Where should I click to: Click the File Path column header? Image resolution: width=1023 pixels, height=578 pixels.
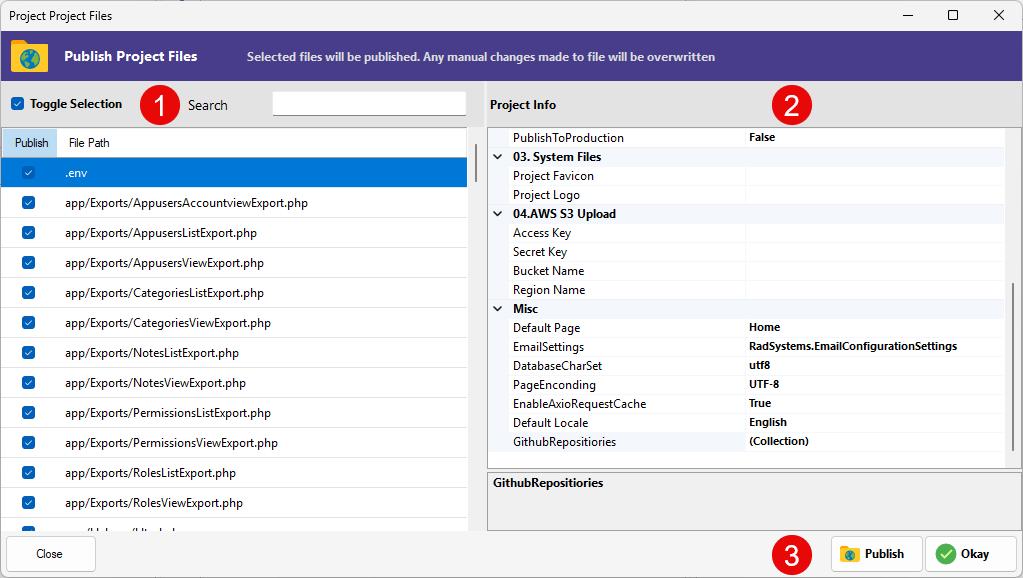pos(89,143)
